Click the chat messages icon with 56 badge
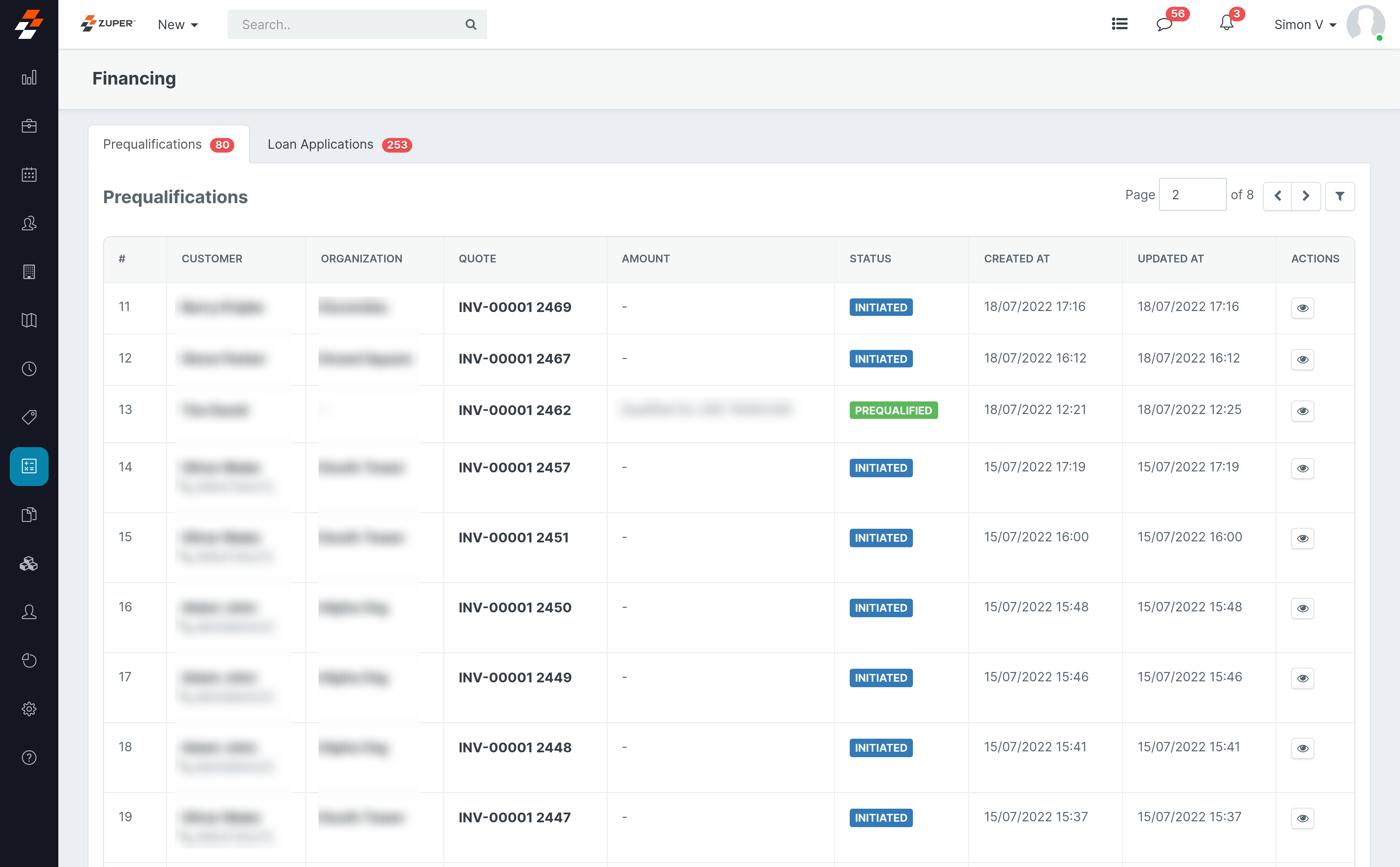Image resolution: width=1400 pixels, height=867 pixels. coord(1164,24)
